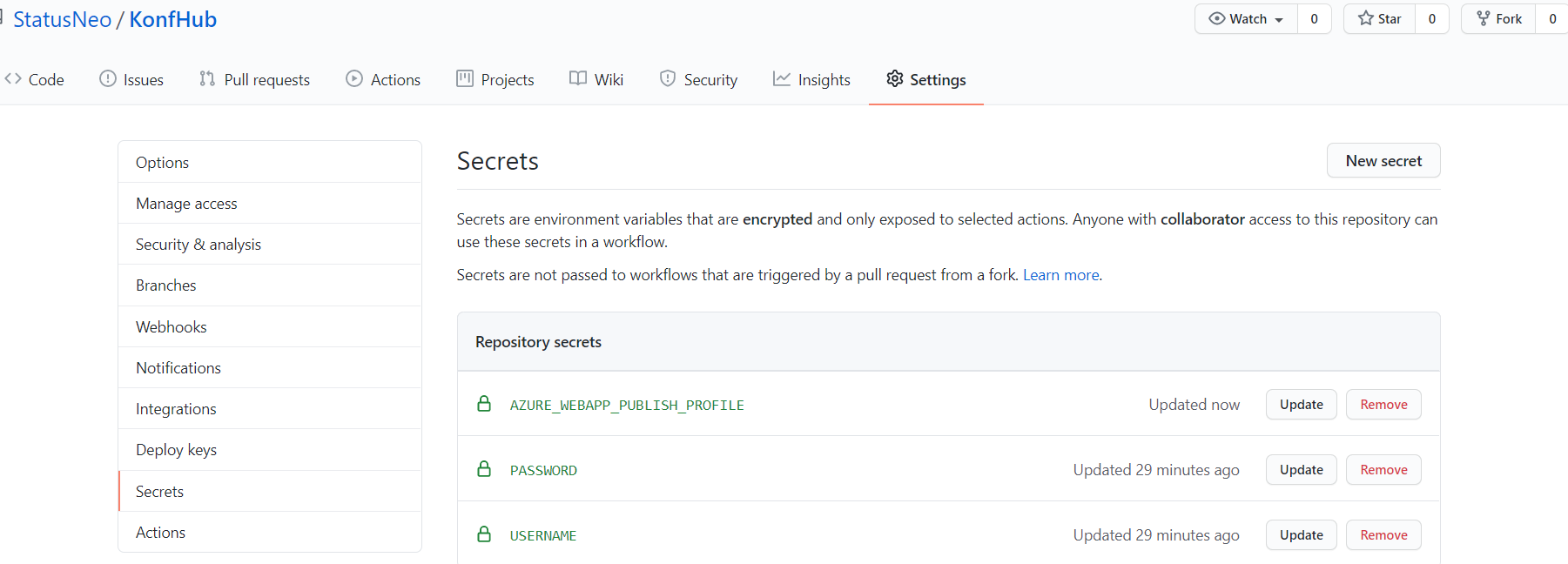
Task: Open Notifications settings in the sidebar
Action: tap(270, 367)
